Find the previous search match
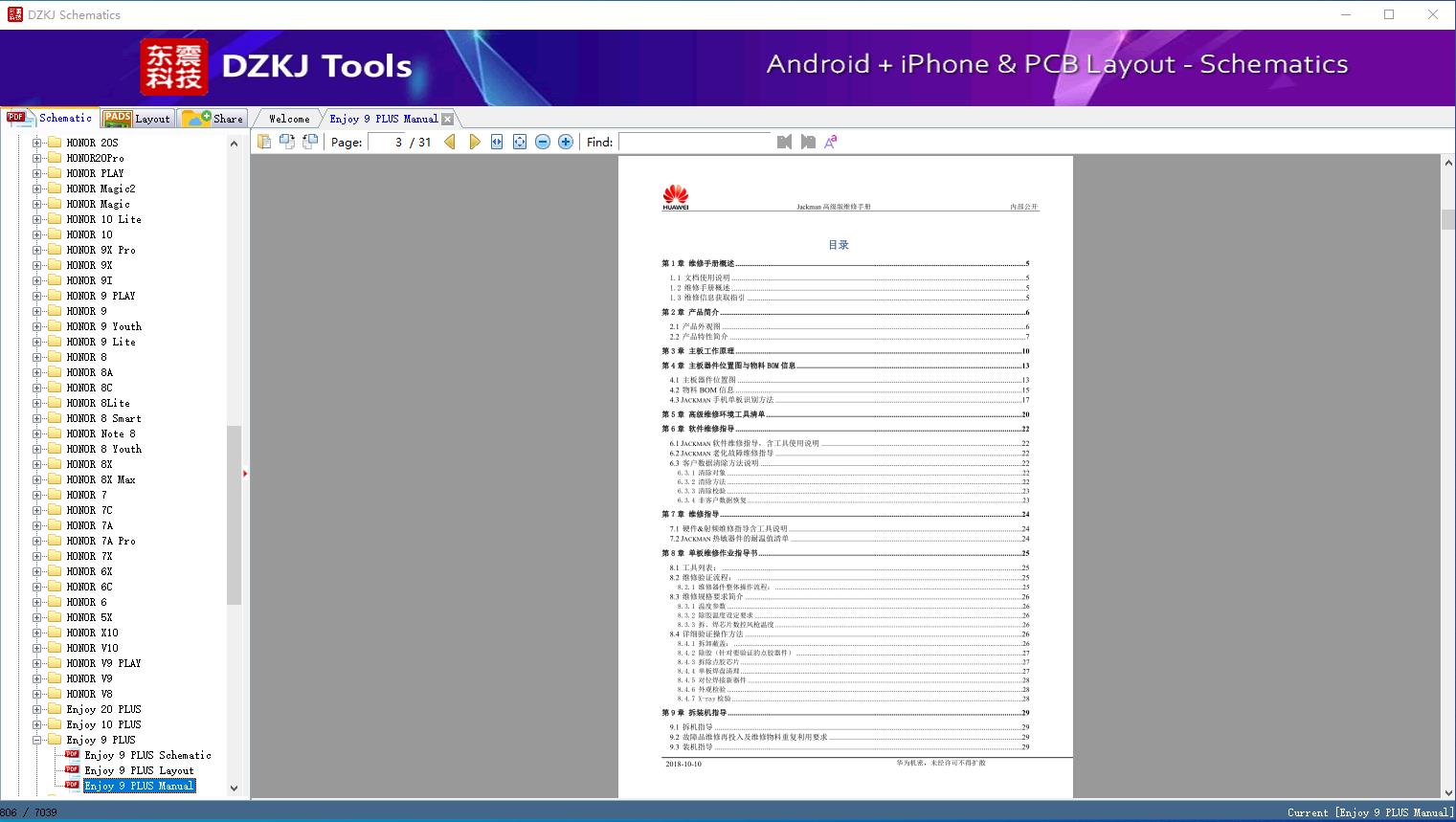 tap(785, 142)
